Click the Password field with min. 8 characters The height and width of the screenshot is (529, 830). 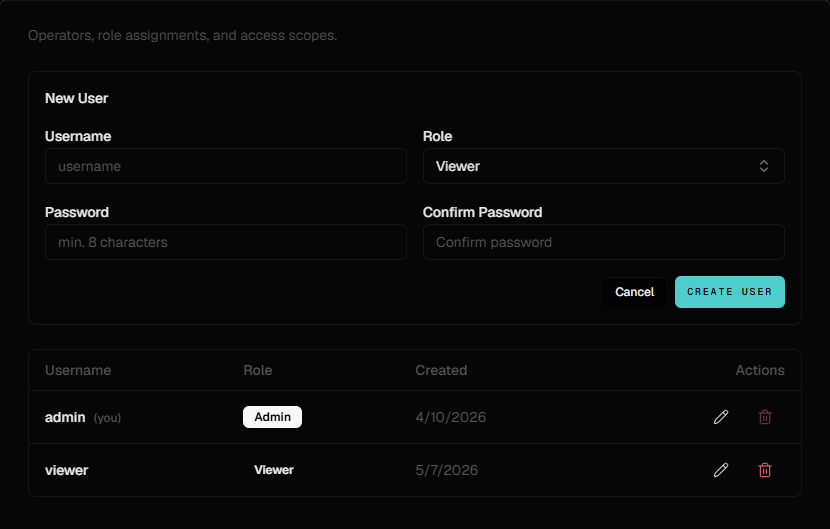[x=225, y=242]
